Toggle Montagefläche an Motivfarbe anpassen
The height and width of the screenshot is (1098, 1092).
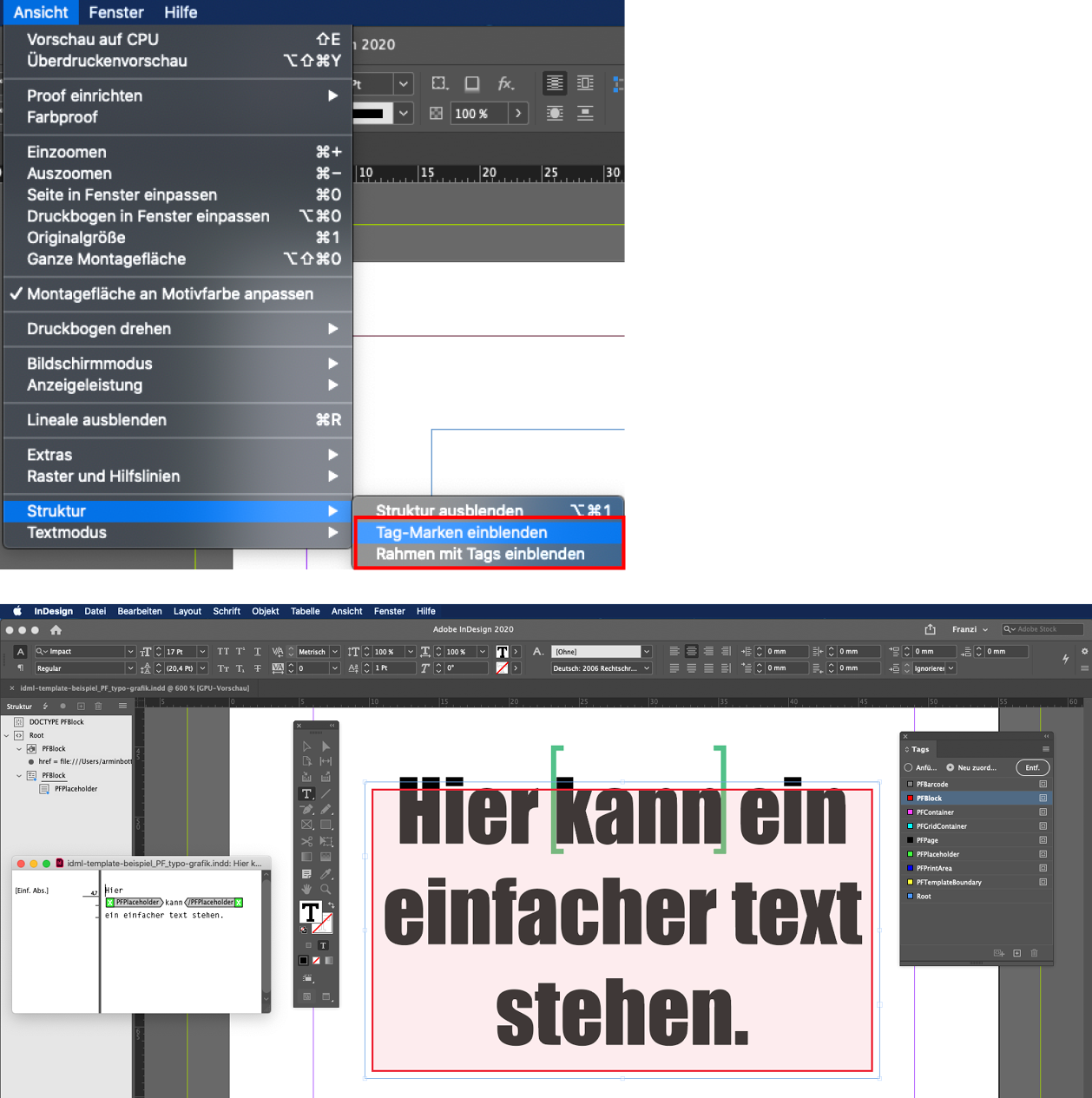click(169, 293)
